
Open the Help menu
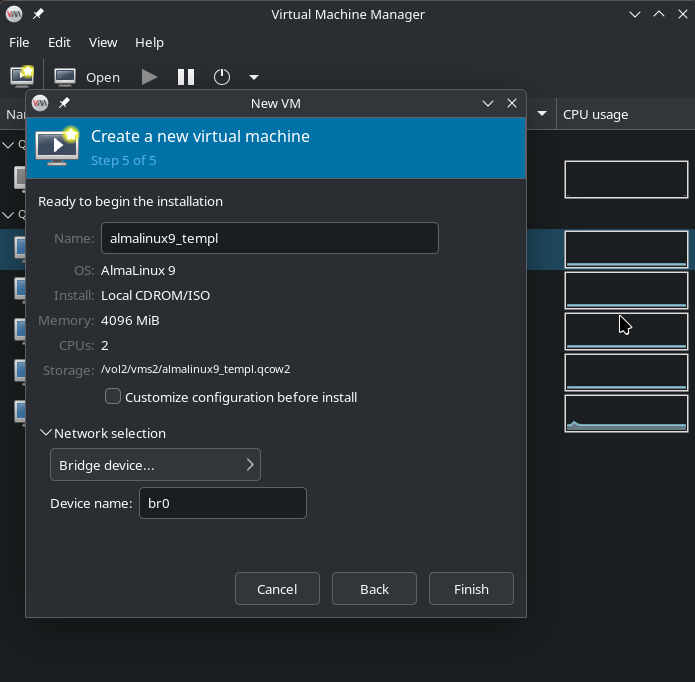pos(149,43)
